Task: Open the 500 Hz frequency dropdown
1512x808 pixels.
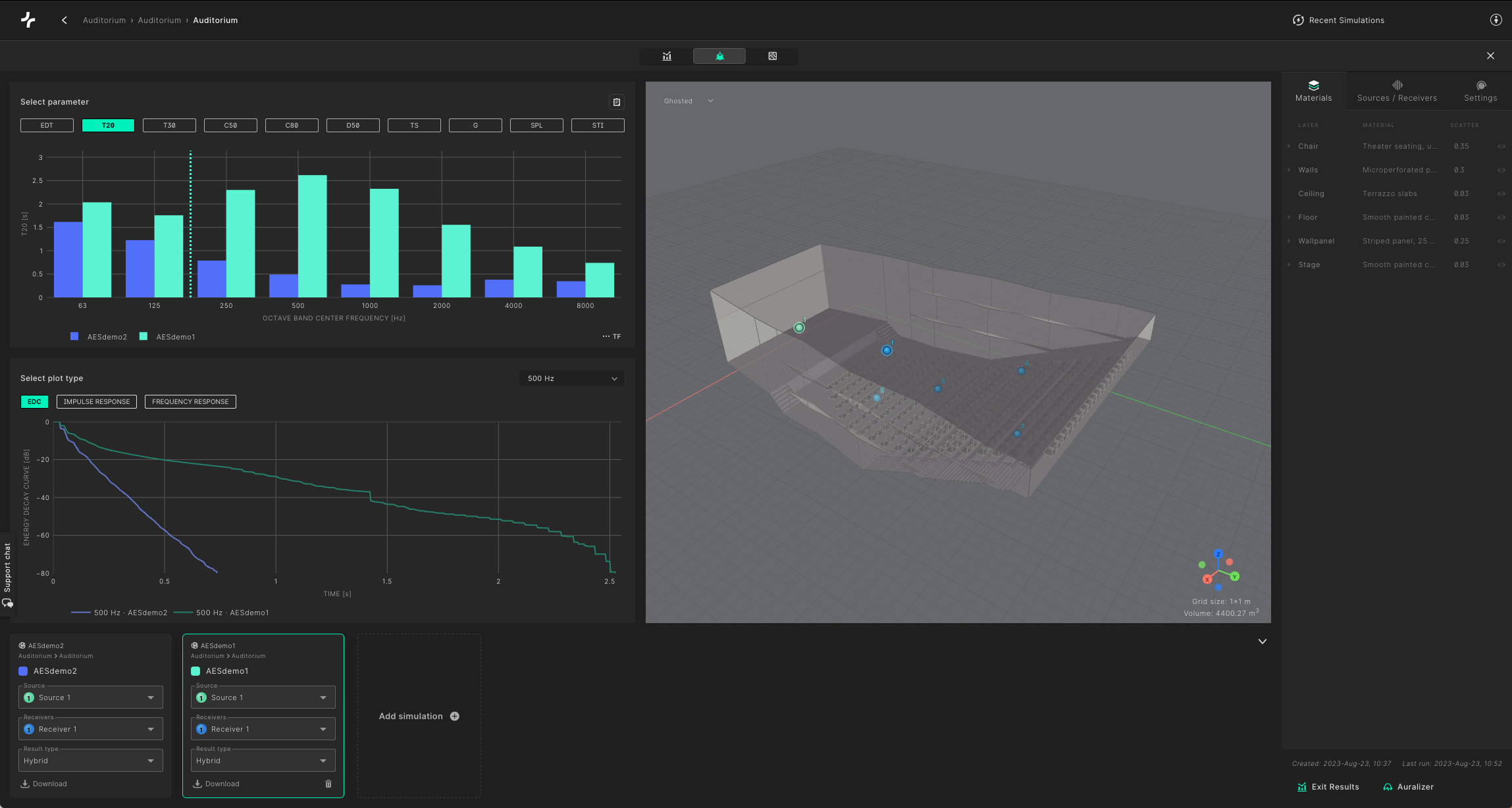Action: click(x=571, y=378)
